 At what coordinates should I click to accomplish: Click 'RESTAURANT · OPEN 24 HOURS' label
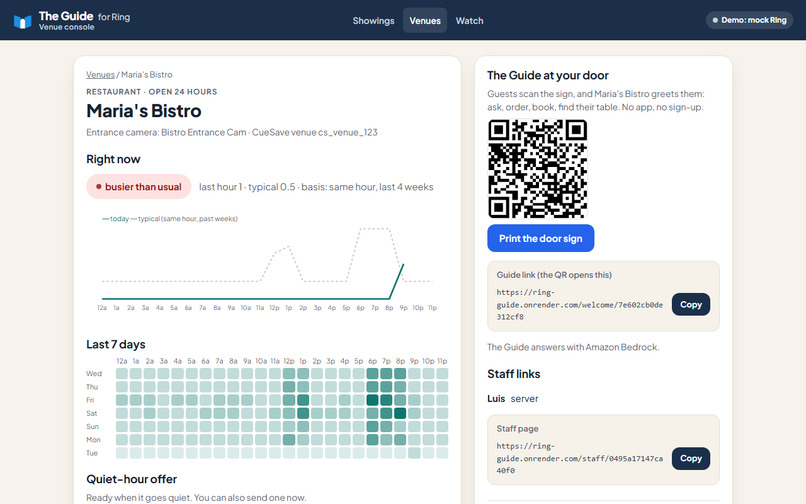click(152, 92)
